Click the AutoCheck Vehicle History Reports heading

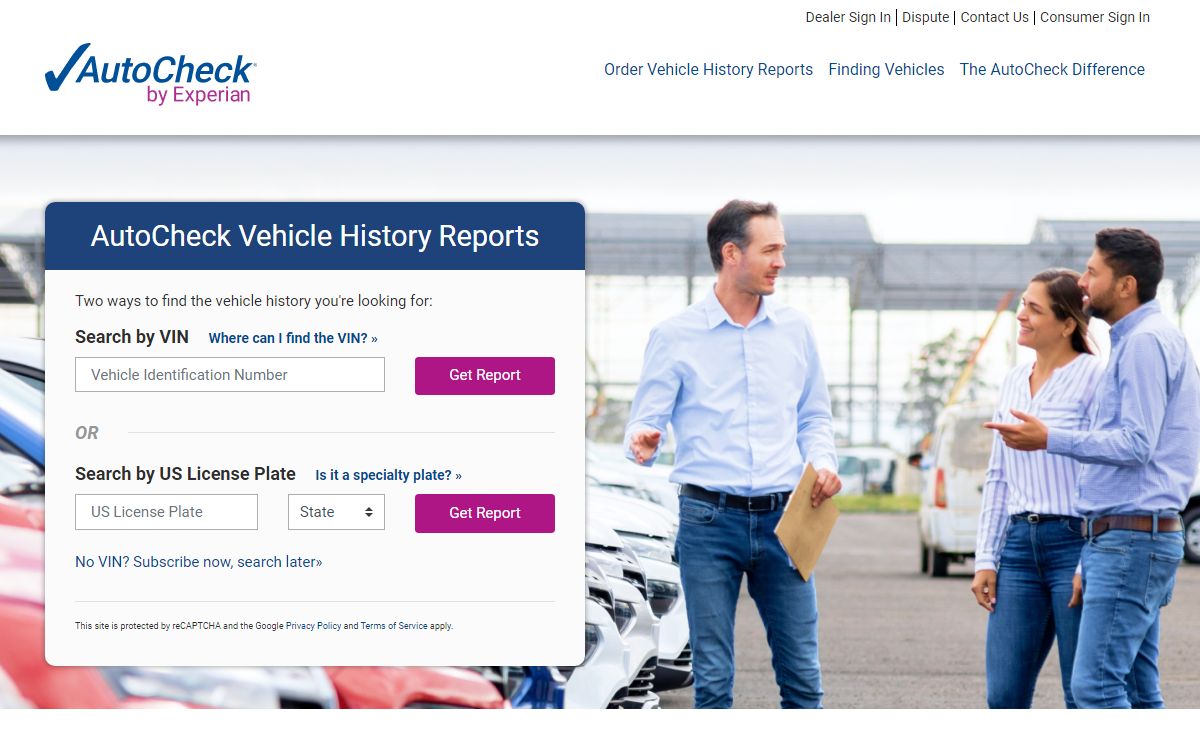point(315,236)
